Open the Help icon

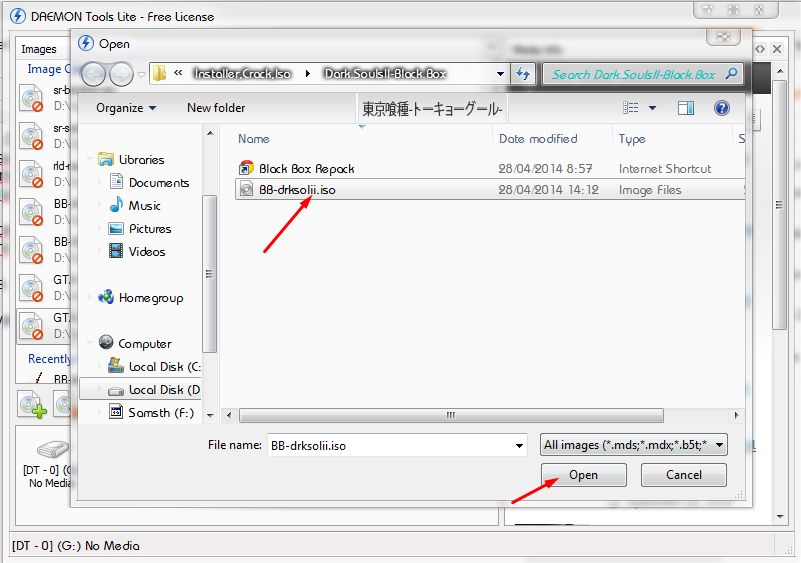[x=721, y=108]
